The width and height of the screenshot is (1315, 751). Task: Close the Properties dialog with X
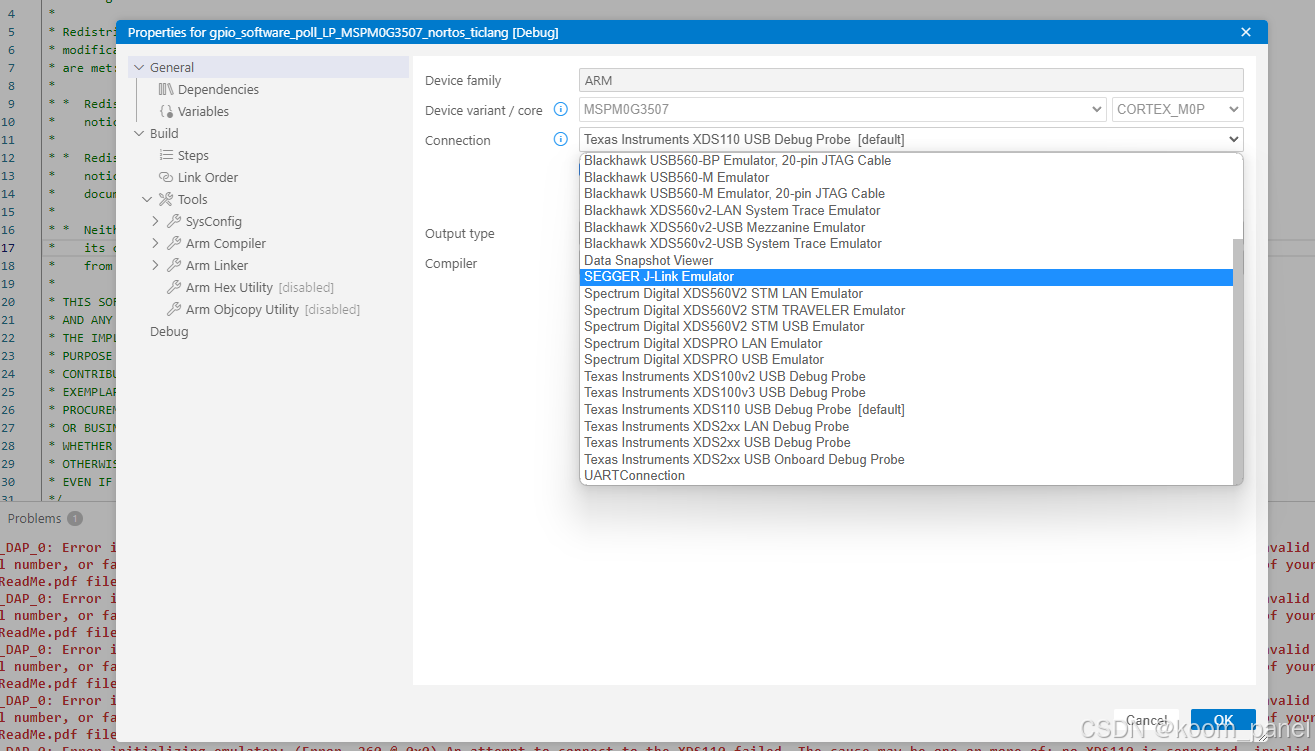pyautogui.click(x=1246, y=33)
